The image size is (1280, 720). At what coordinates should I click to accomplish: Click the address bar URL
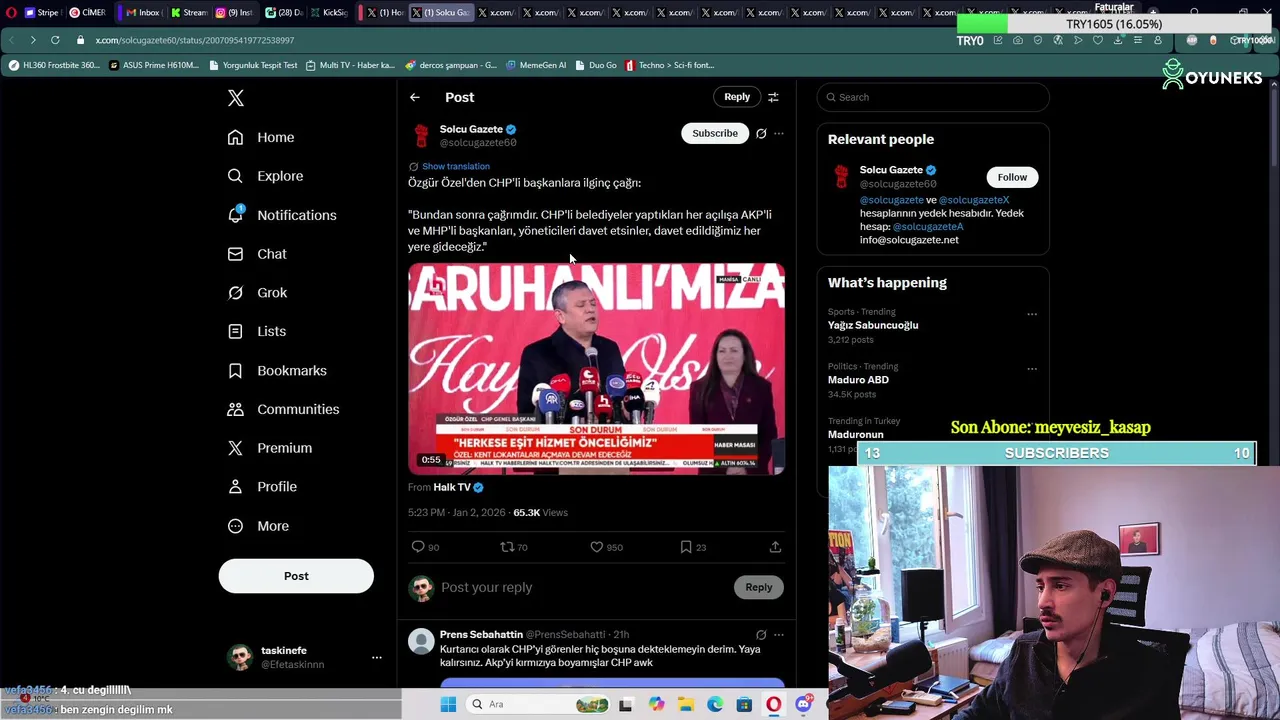click(x=195, y=40)
